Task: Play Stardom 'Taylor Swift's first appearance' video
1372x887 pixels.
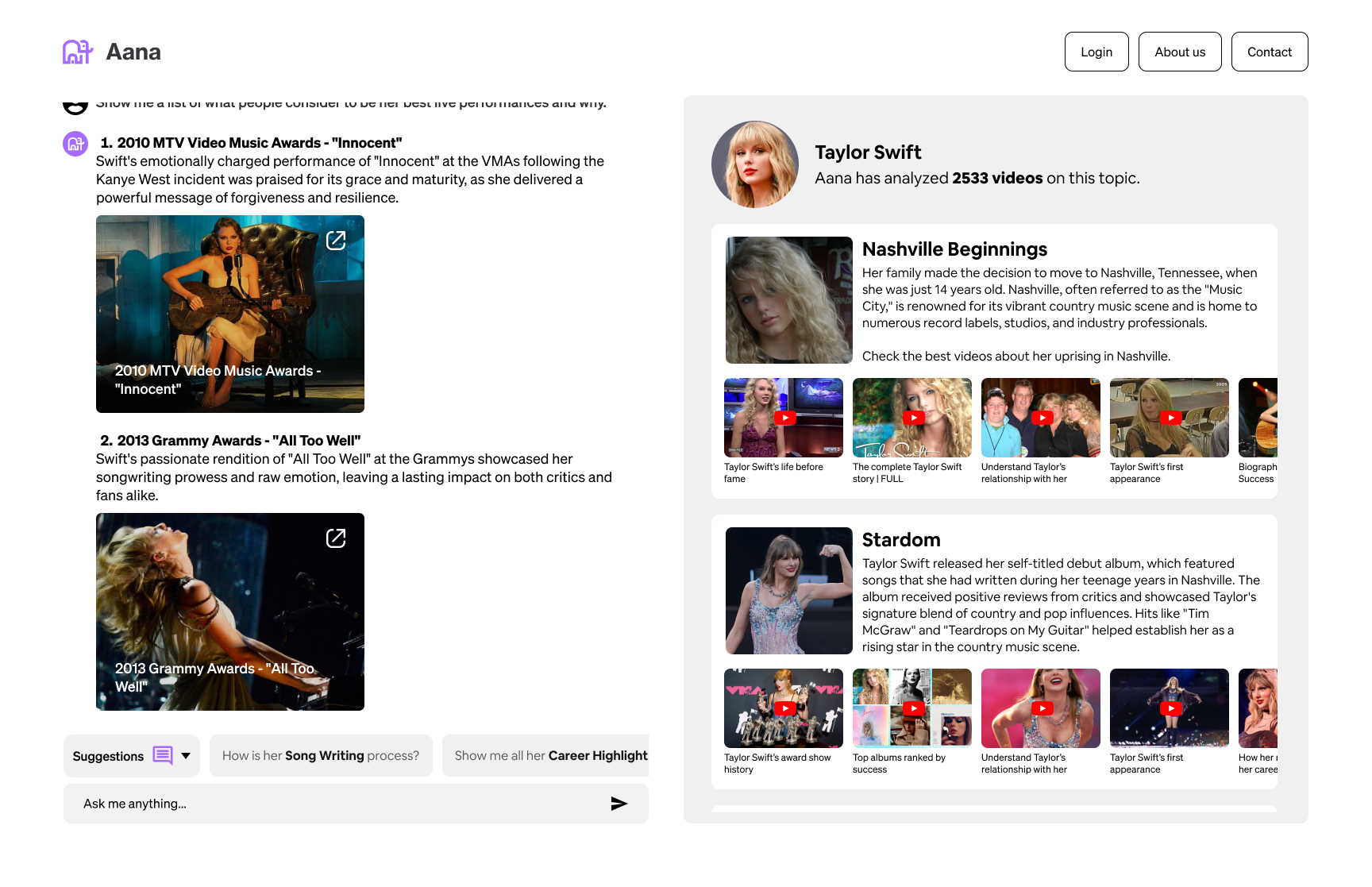Action: [1170, 708]
